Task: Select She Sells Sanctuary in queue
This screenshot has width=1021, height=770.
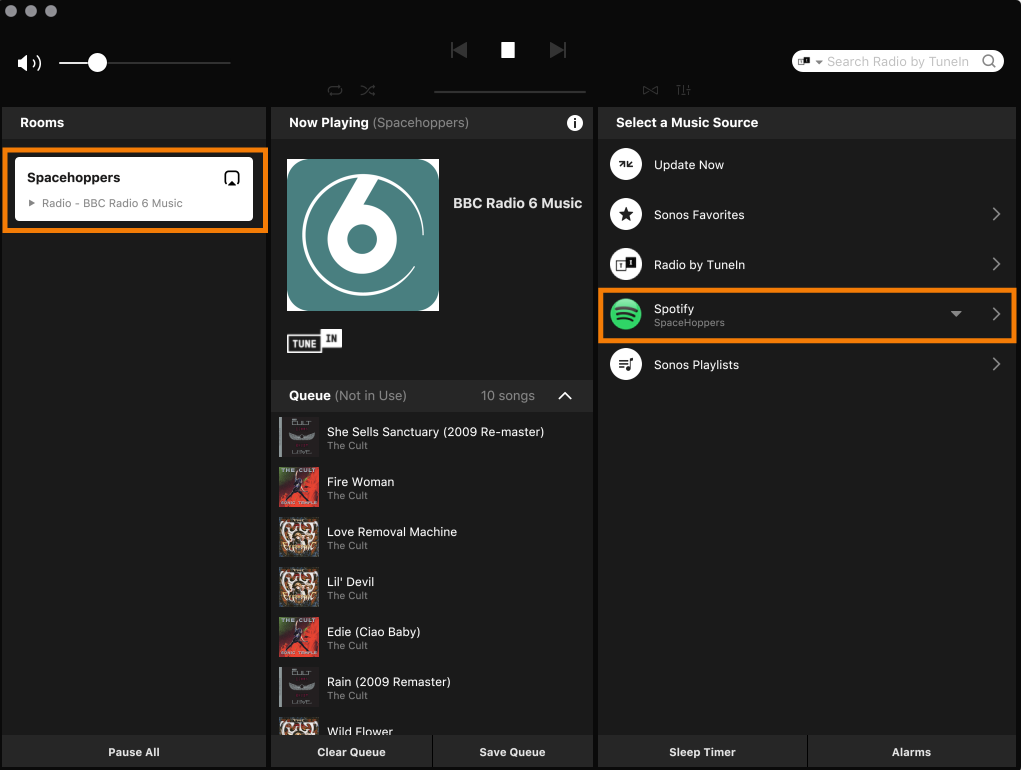Action: click(x=432, y=437)
